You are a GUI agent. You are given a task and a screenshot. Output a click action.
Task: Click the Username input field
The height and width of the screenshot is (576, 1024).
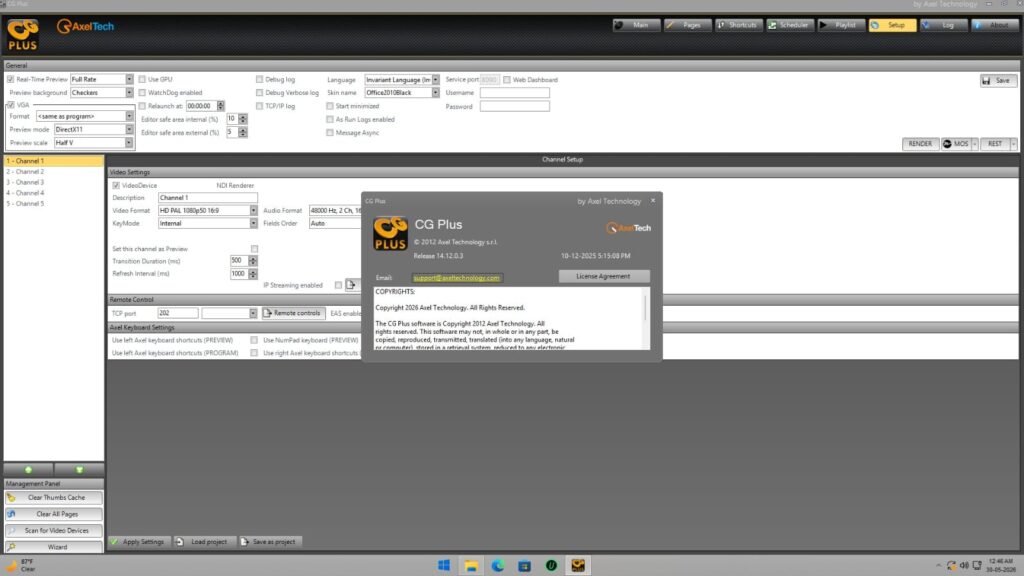tap(515, 93)
